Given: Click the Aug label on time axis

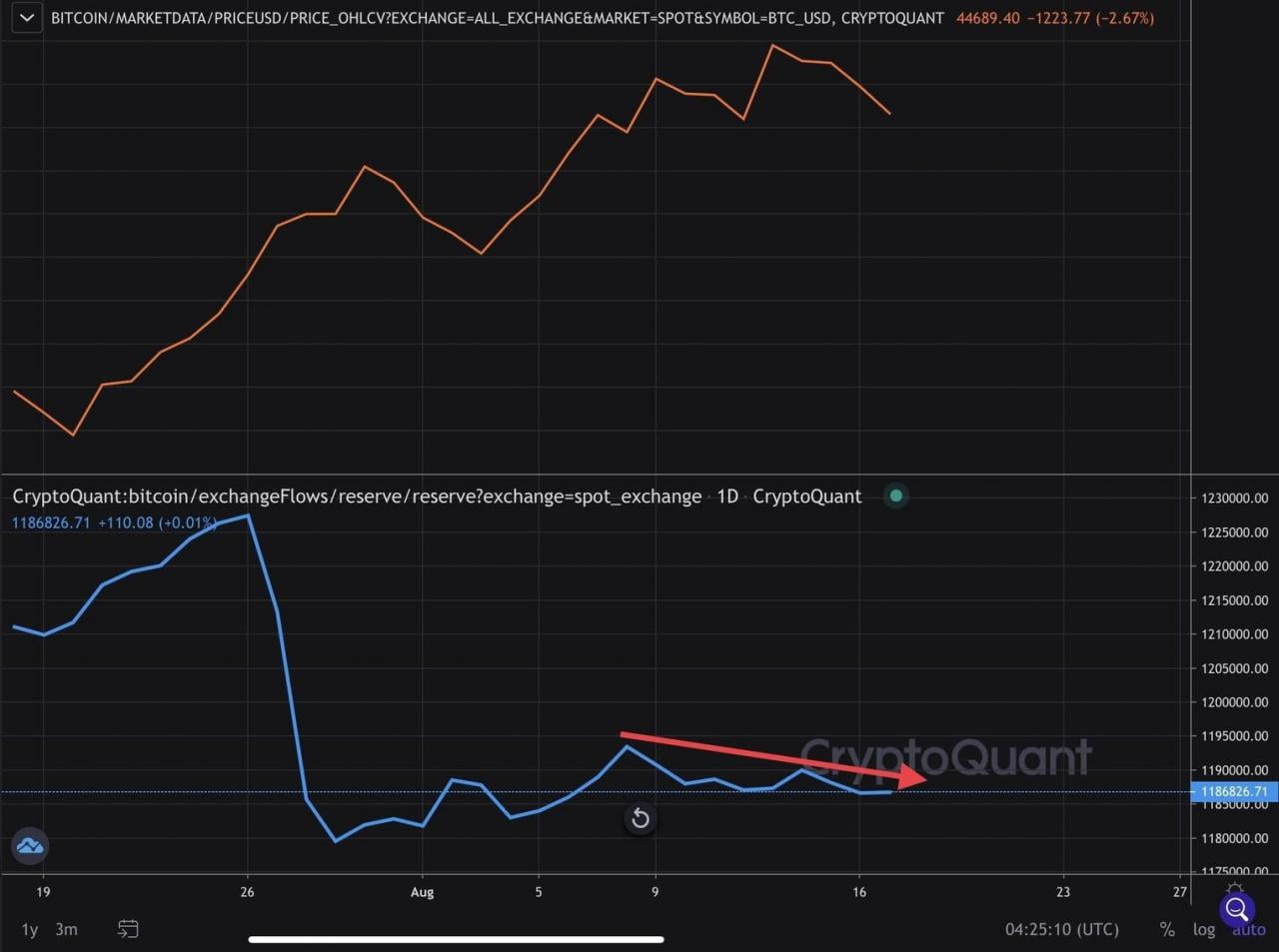Looking at the screenshot, I should click(422, 892).
